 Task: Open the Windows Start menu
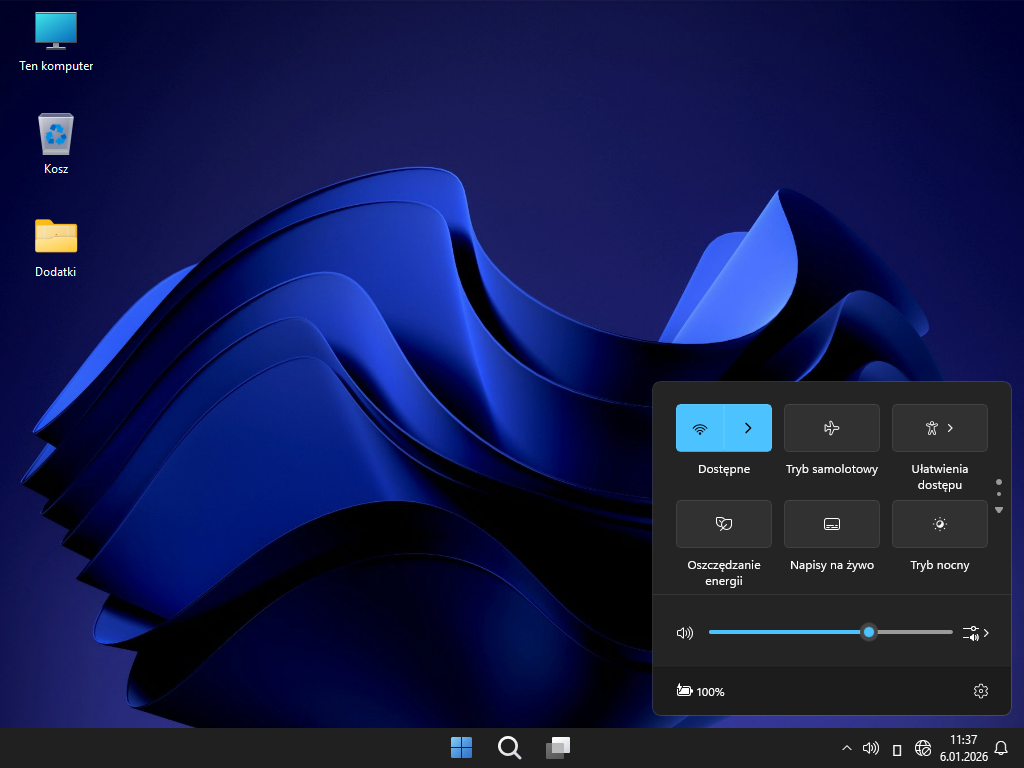[461, 747]
